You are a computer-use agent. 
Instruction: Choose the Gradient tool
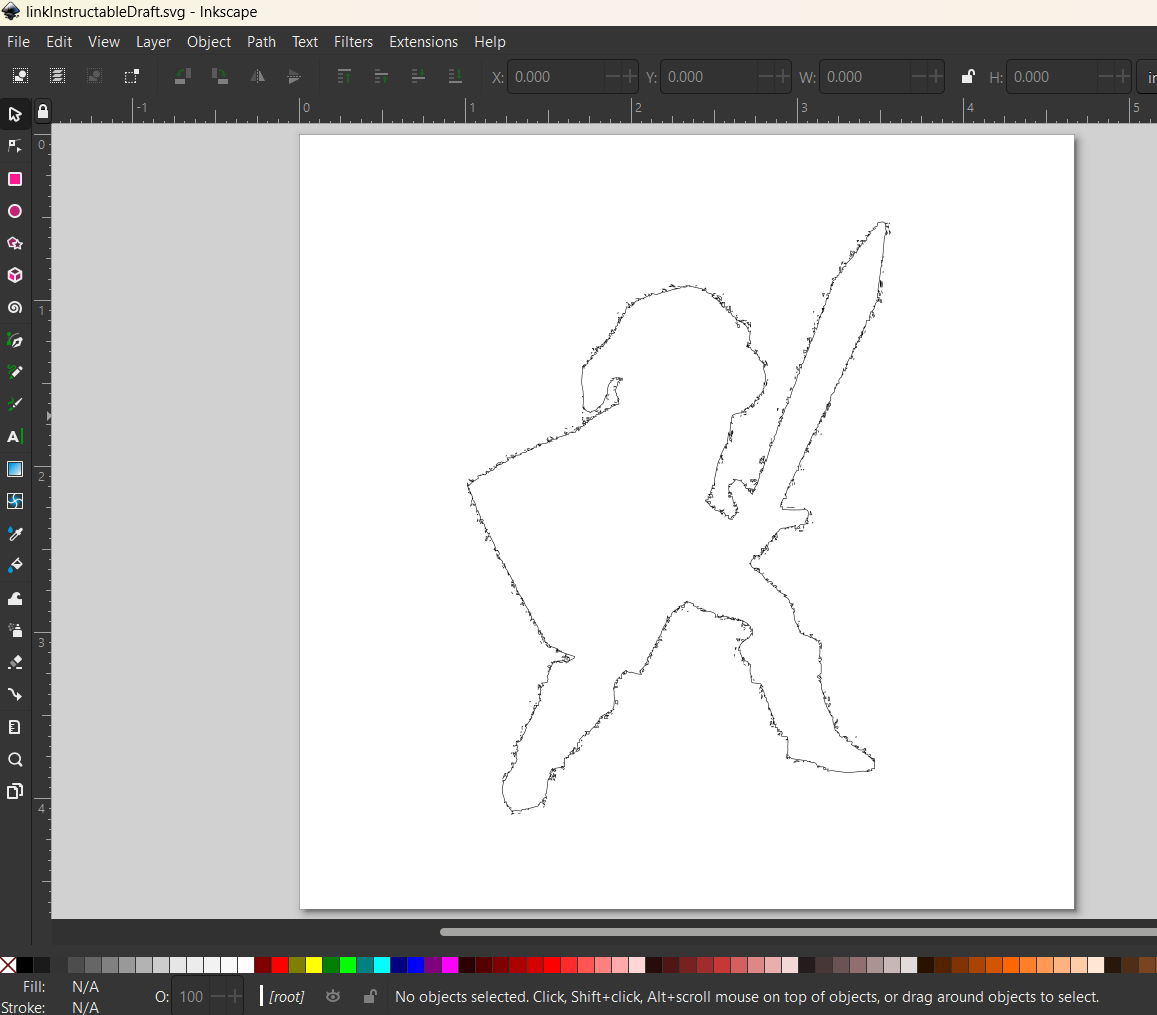(15, 469)
